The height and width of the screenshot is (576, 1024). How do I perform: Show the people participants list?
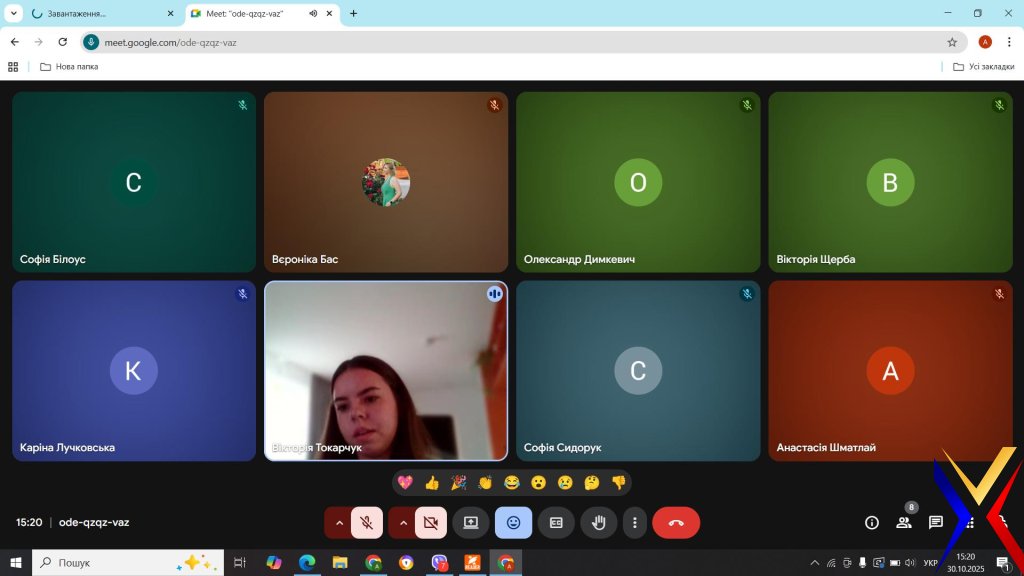point(904,522)
